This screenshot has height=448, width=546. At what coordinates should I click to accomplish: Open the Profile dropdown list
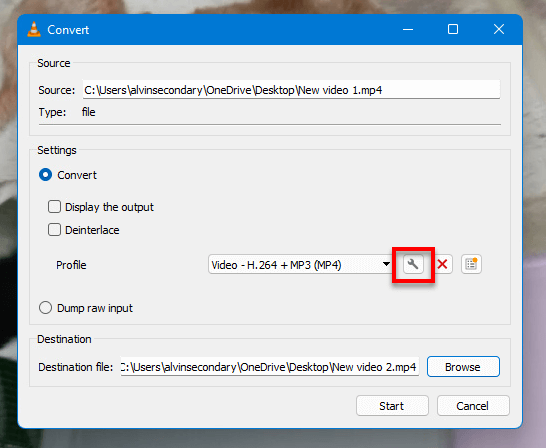click(x=301, y=265)
